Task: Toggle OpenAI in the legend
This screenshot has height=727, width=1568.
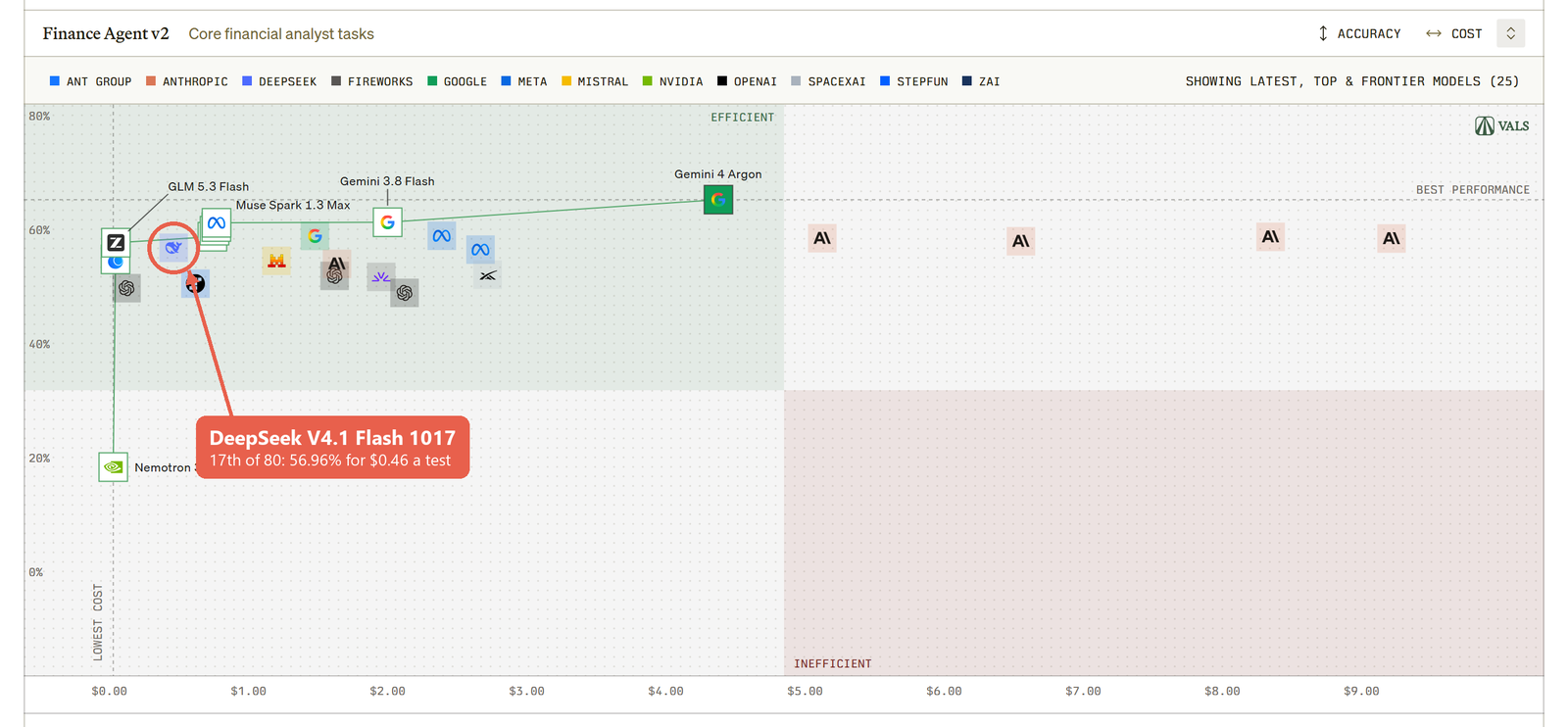Action: pyautogui.click(x=747, y=81)
